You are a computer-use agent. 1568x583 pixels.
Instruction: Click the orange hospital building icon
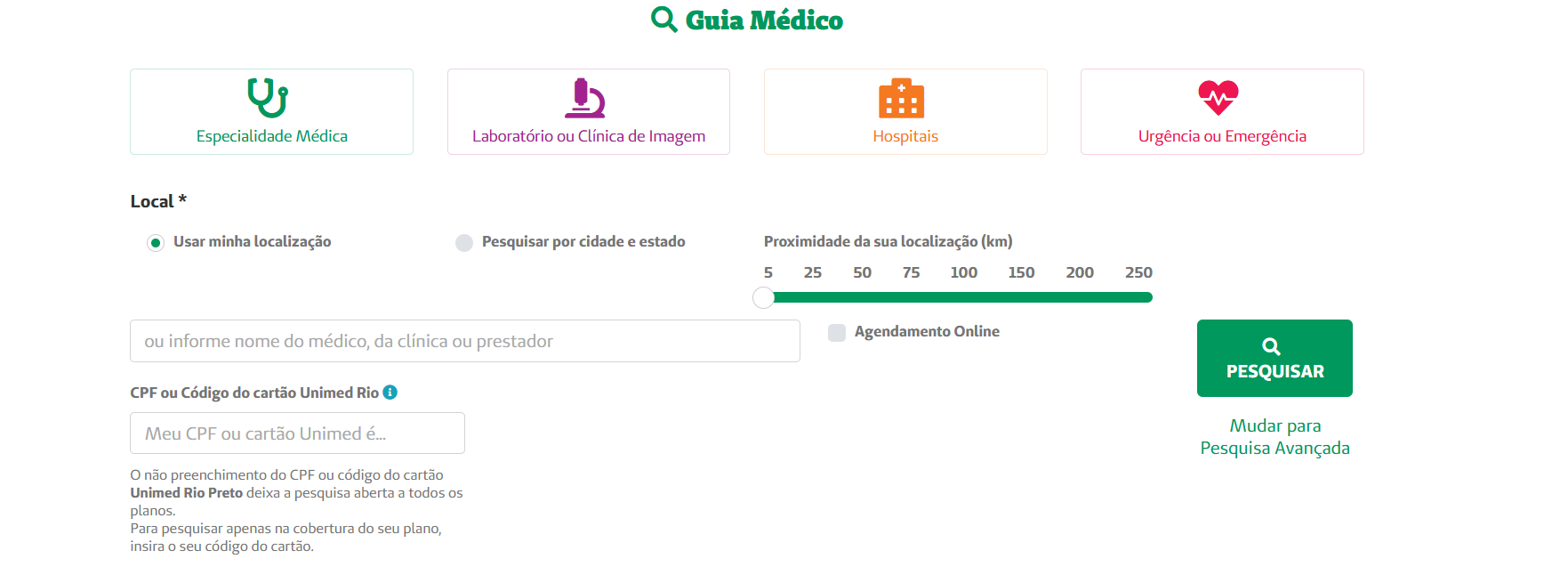click(901, 99)
